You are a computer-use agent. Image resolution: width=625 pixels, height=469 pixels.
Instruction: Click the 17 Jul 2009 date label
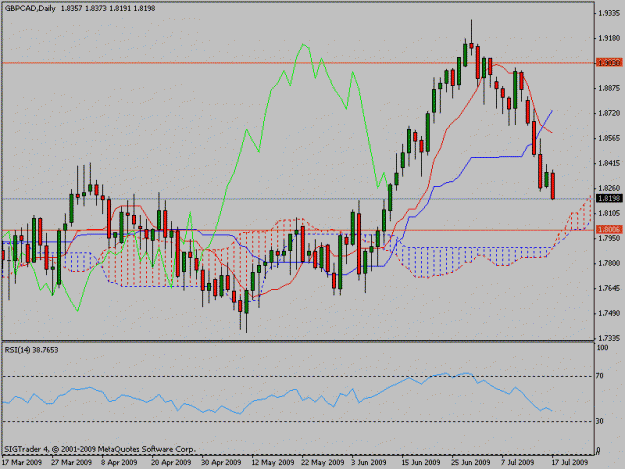pos(569,462)
